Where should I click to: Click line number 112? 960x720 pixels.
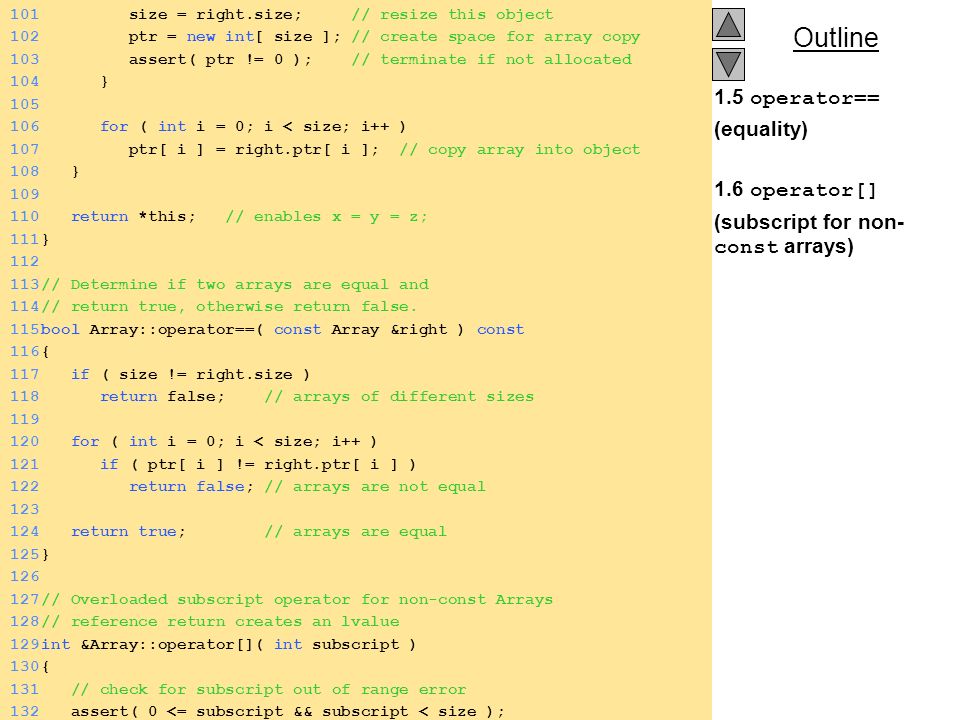tap(24, 262)
